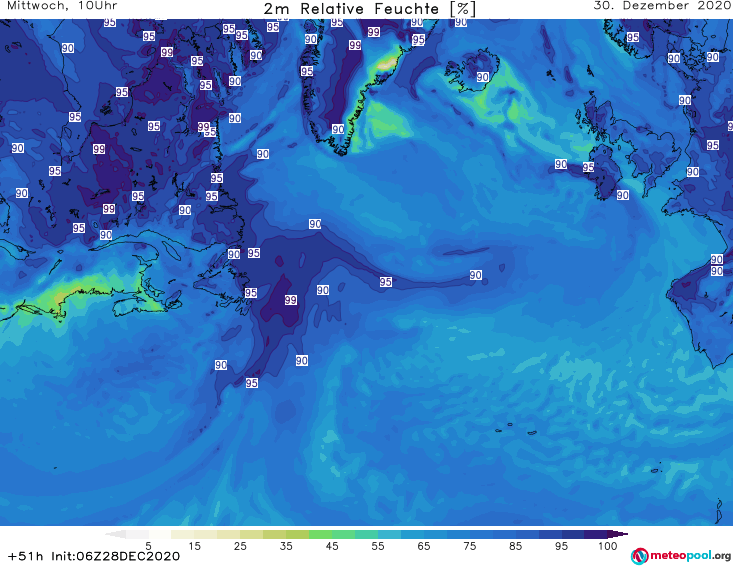Click the 99 label in the Atlantic humidity maximum

(x=291, y=300)
